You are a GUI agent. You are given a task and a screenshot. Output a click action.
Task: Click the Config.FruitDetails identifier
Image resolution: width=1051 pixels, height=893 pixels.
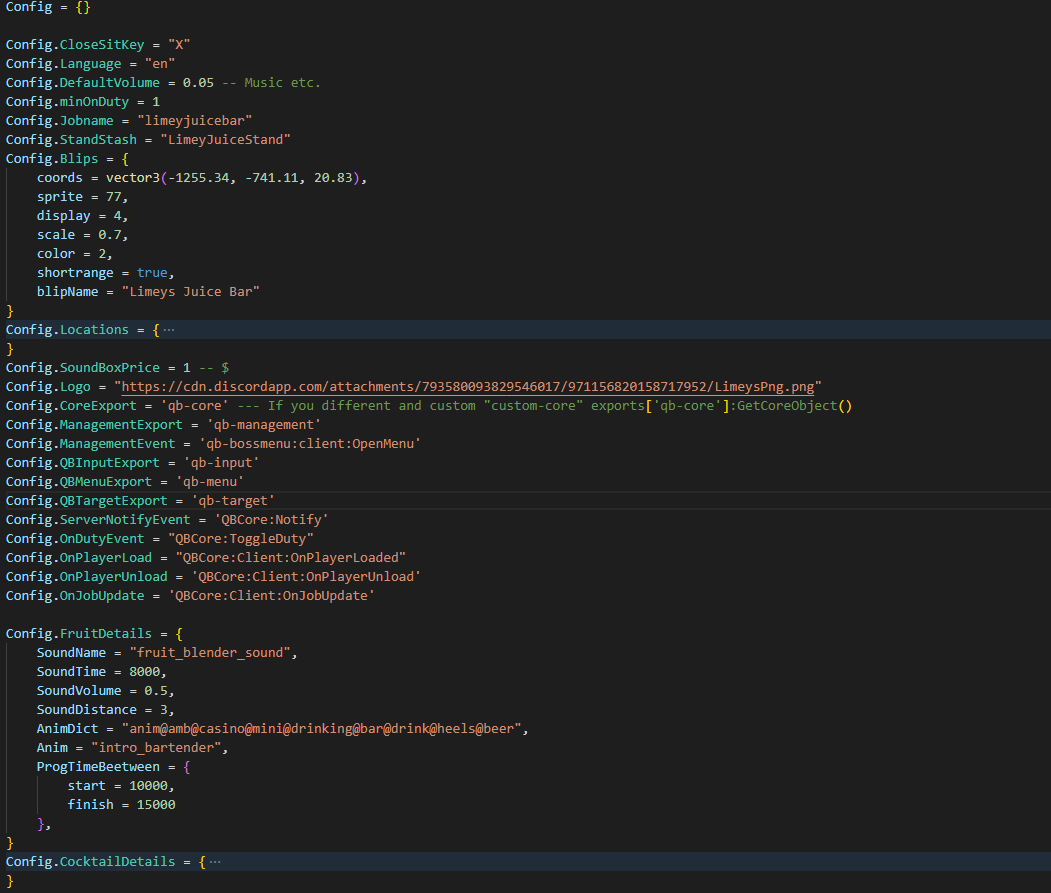79,634
